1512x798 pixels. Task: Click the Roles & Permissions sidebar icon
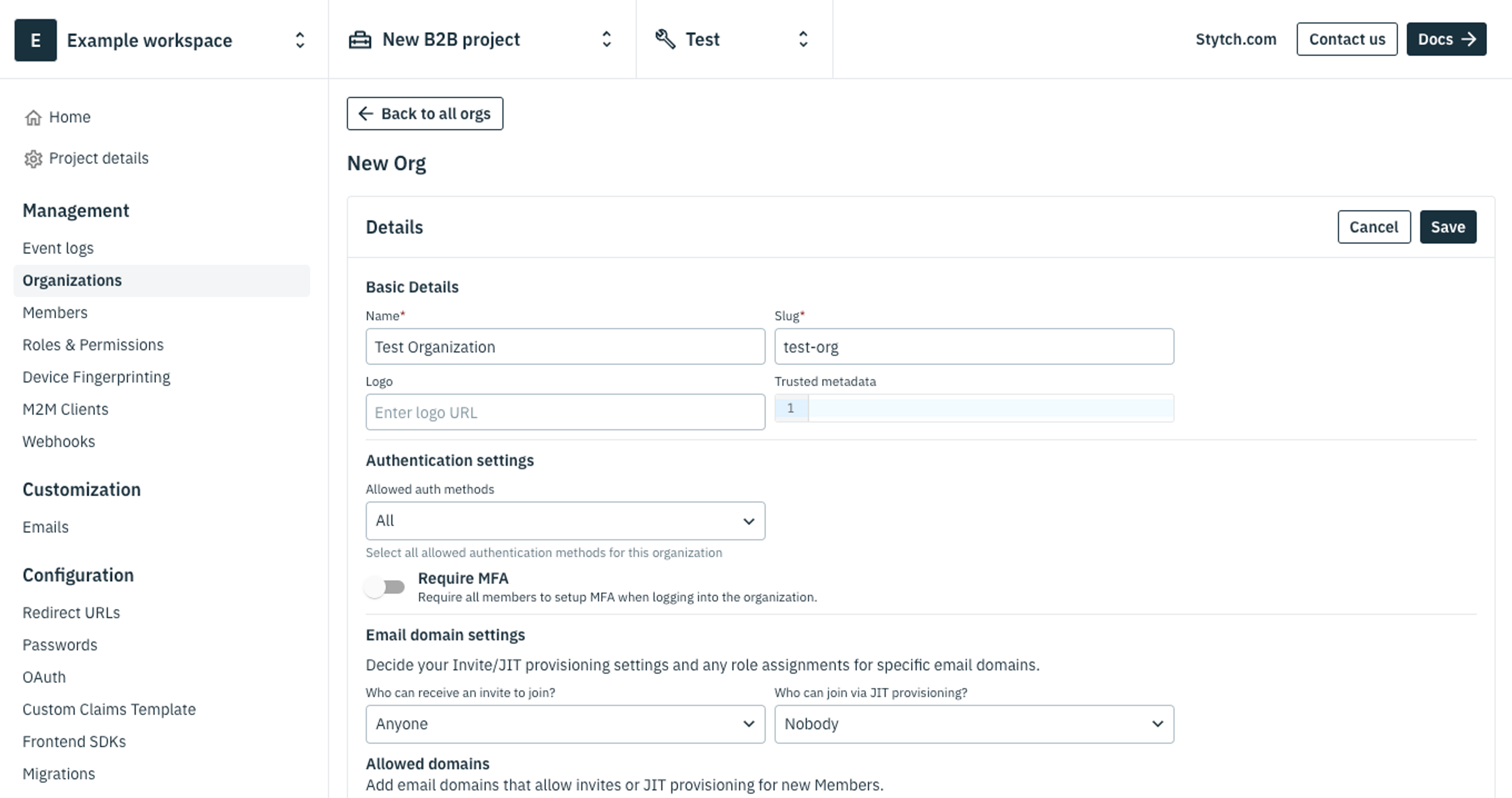click(92, 344)
